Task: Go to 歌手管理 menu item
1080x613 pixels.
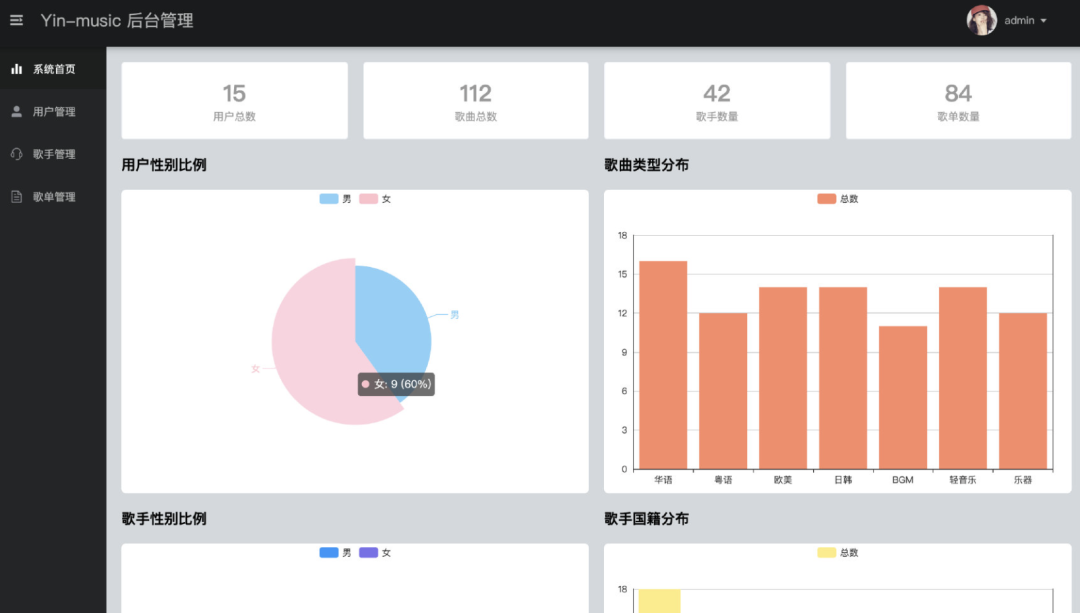Action: pyautogui.click(x=53, y=154)
